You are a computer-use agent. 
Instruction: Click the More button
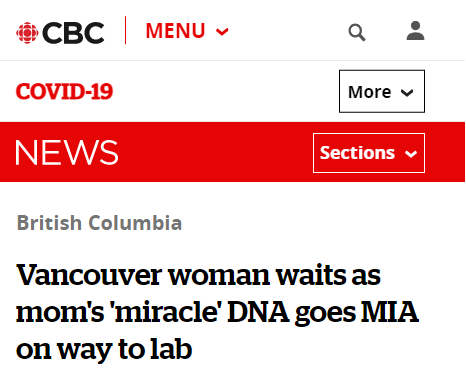tap(382, 91)
